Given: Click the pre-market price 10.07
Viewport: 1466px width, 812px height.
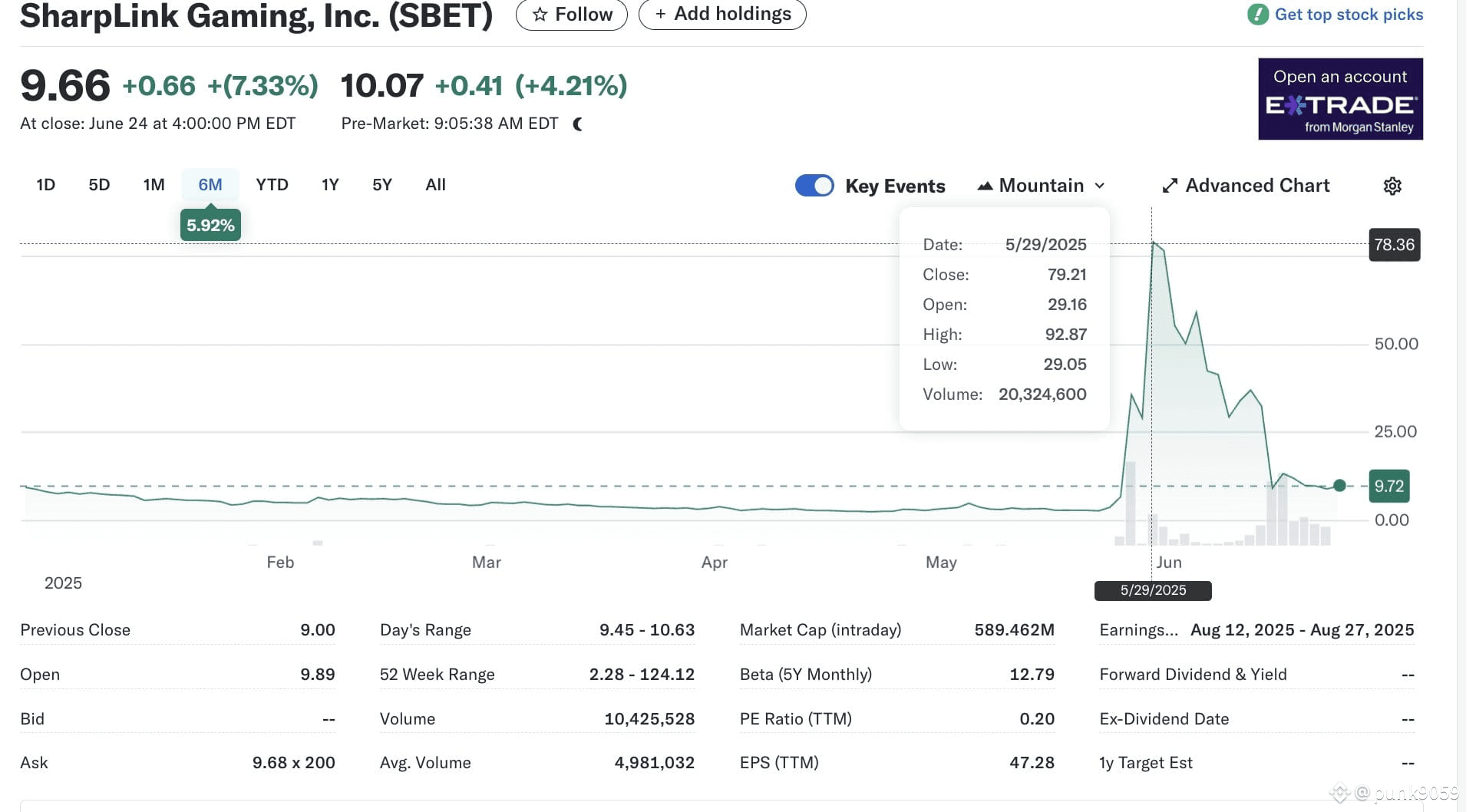Looking at the screenshot, I should [x=382, y=86].
